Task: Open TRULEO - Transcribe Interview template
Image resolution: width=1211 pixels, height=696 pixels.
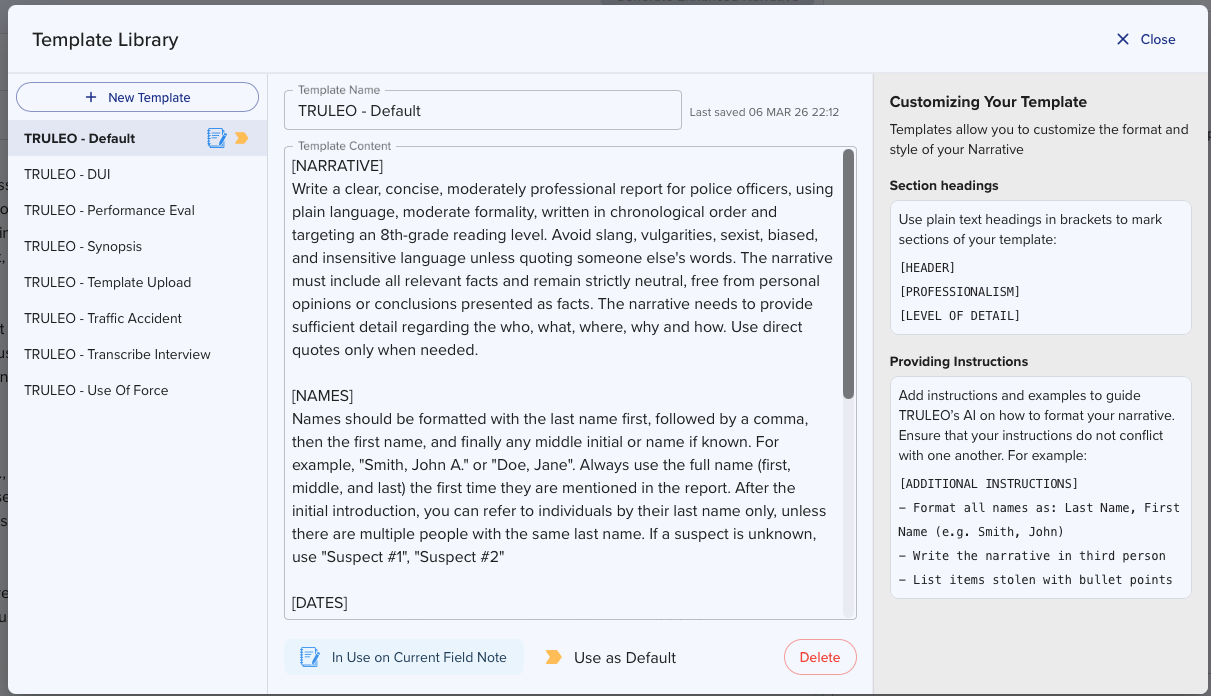Action: point(117,354)
